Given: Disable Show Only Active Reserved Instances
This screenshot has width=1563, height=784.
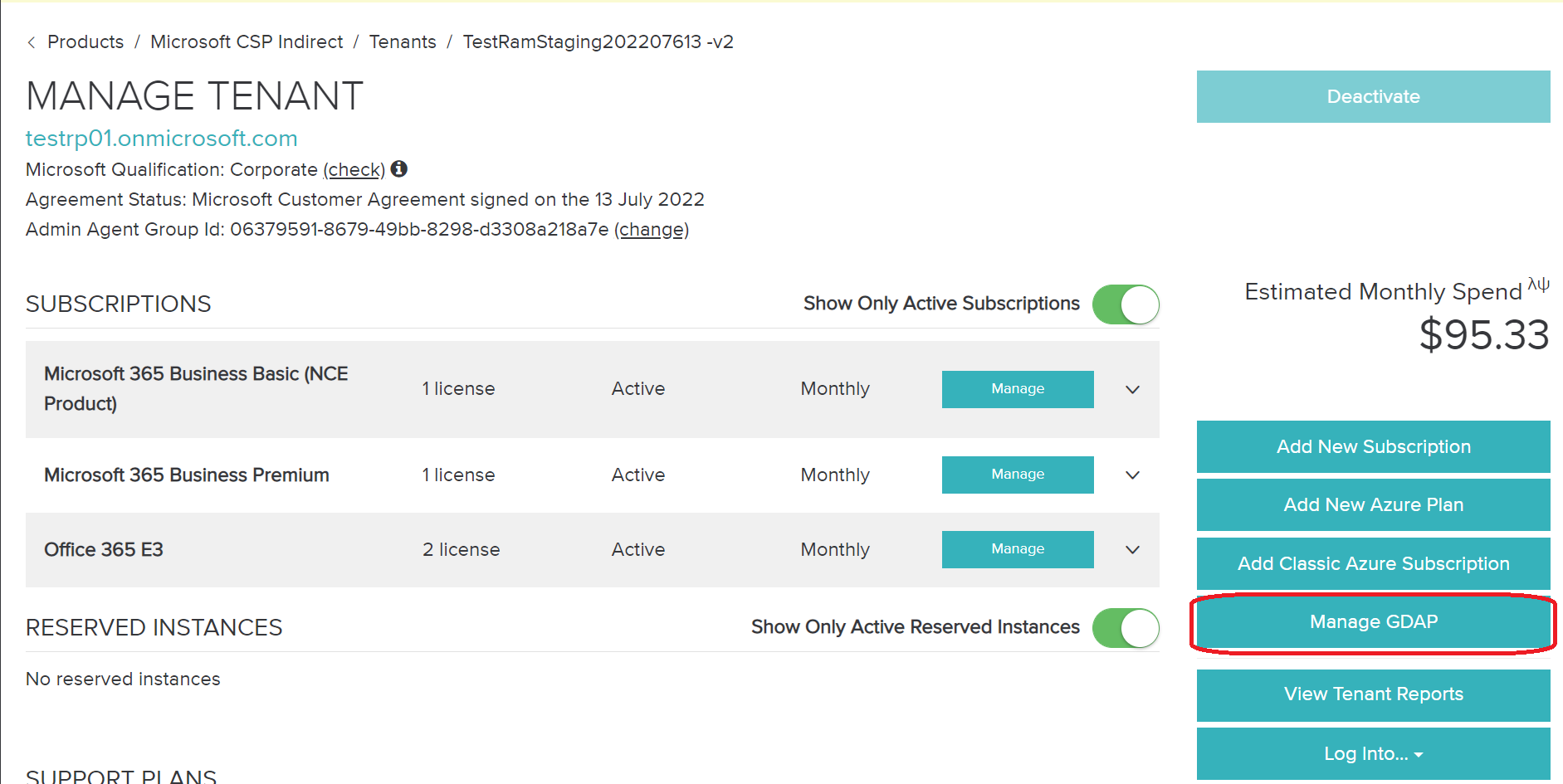Looking at the screenshot, I should tap(1126, 628).
